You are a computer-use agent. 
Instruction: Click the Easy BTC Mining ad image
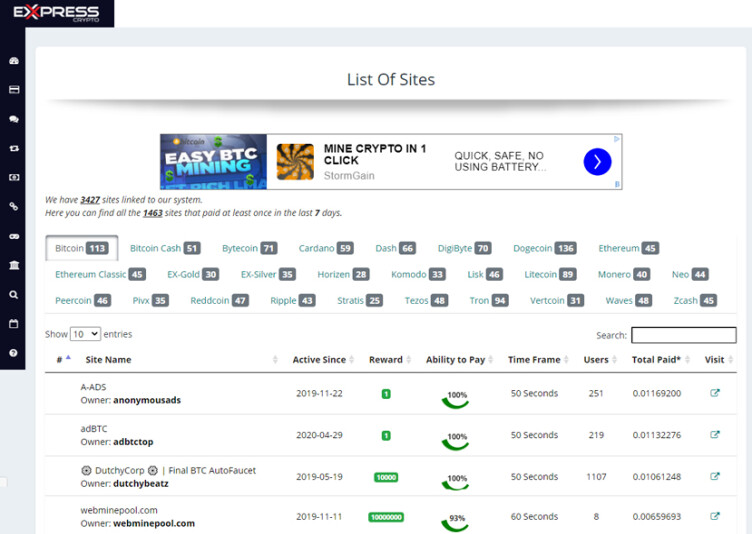click(x=213, y=162)
